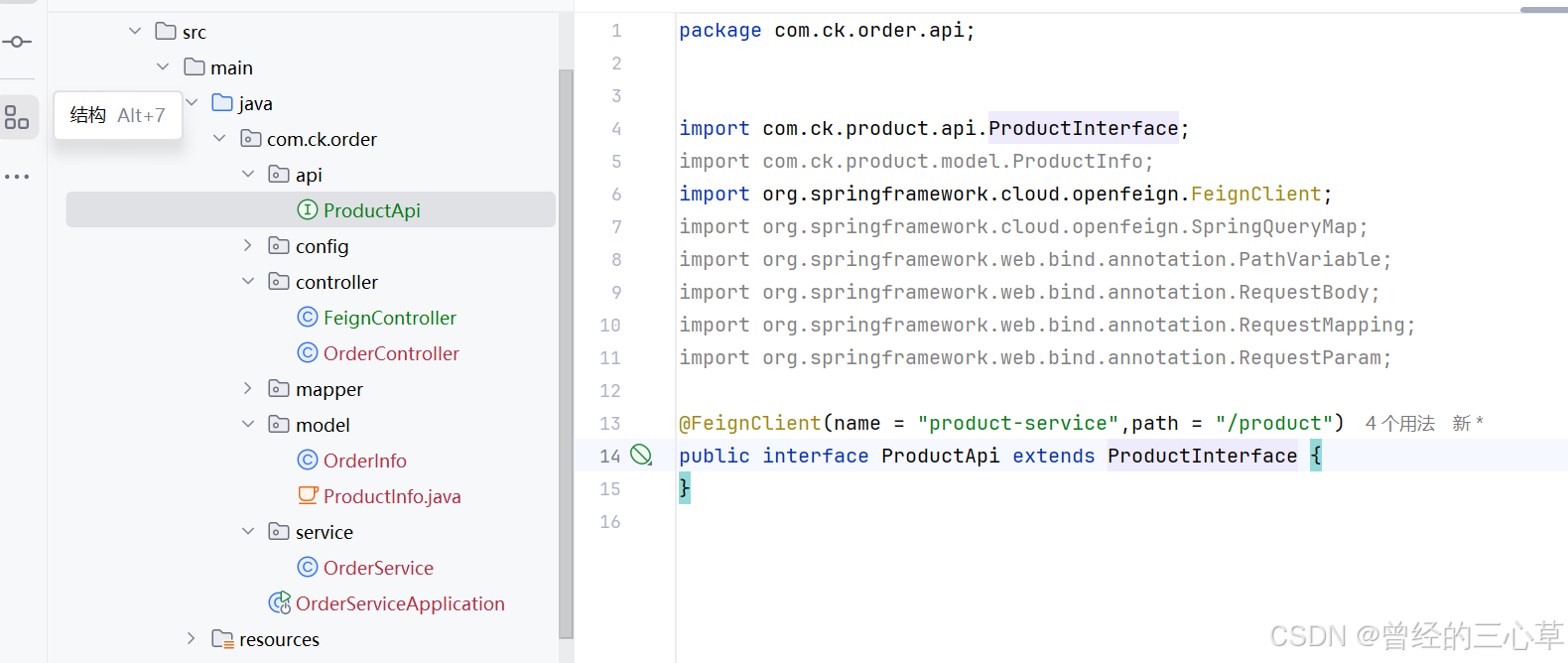Click ProductInterface in the extends clause
Screen dimensions: 1568x663
tap(1202, 456)
